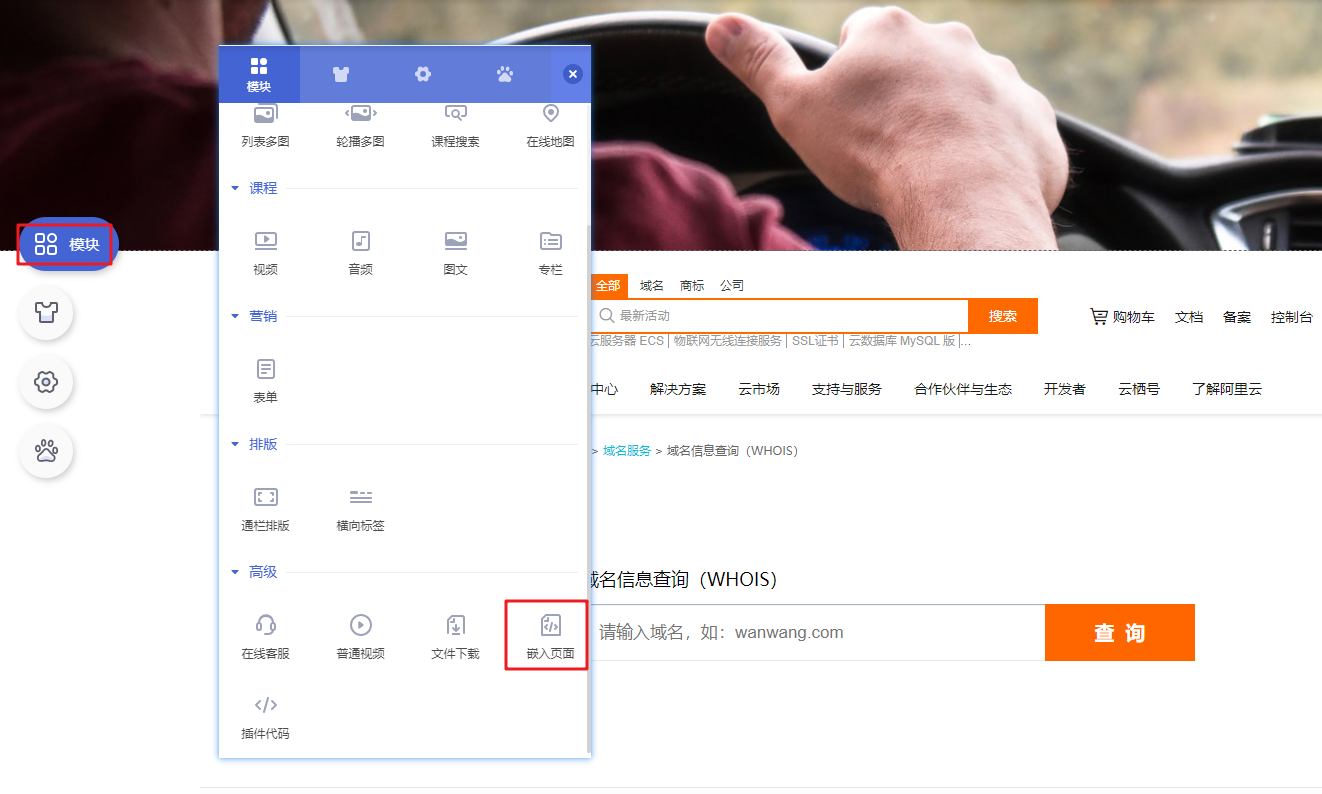Open the 文档 link
Image resolution: width=1322 pixels, height=794 pixels.
point(1189,317)
